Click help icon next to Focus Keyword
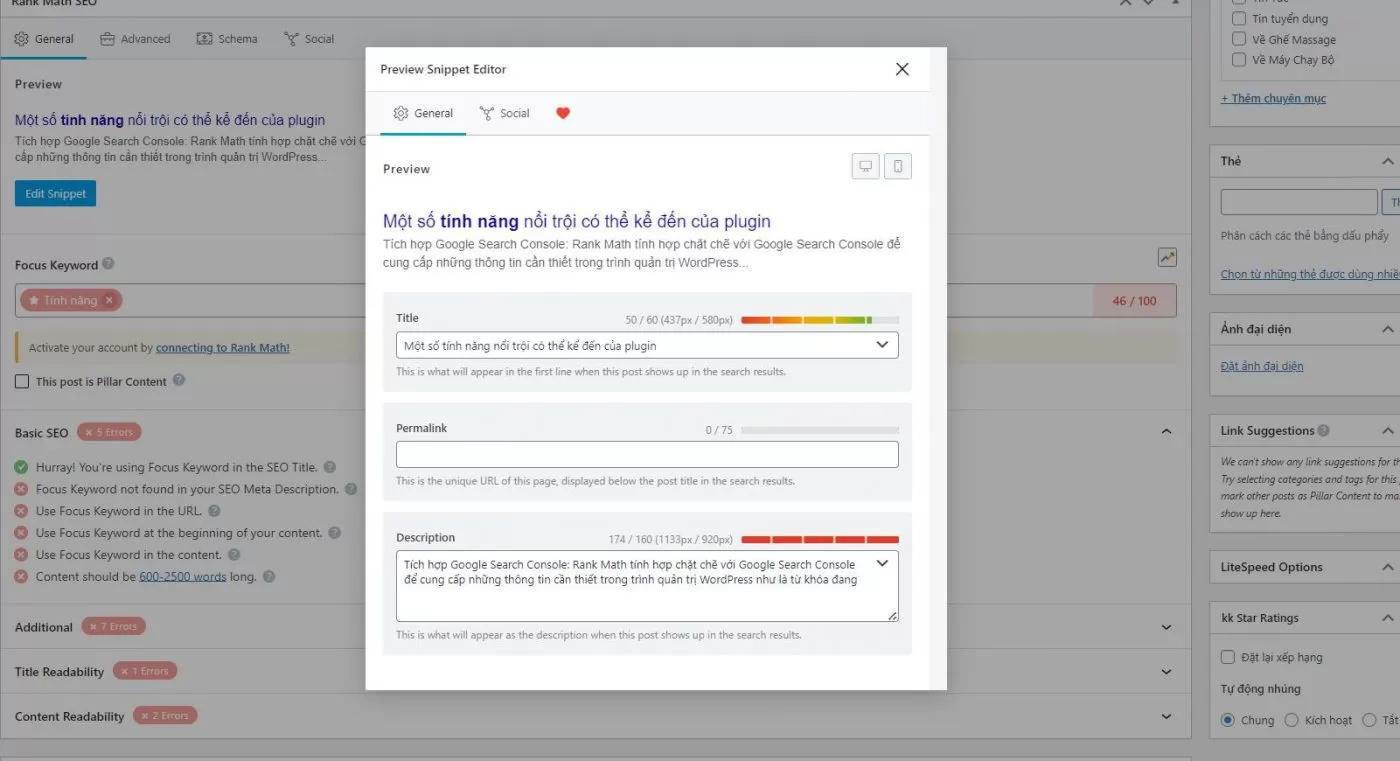The height and width of the screenshot is (761, 1400). click(x=108, y=264)
